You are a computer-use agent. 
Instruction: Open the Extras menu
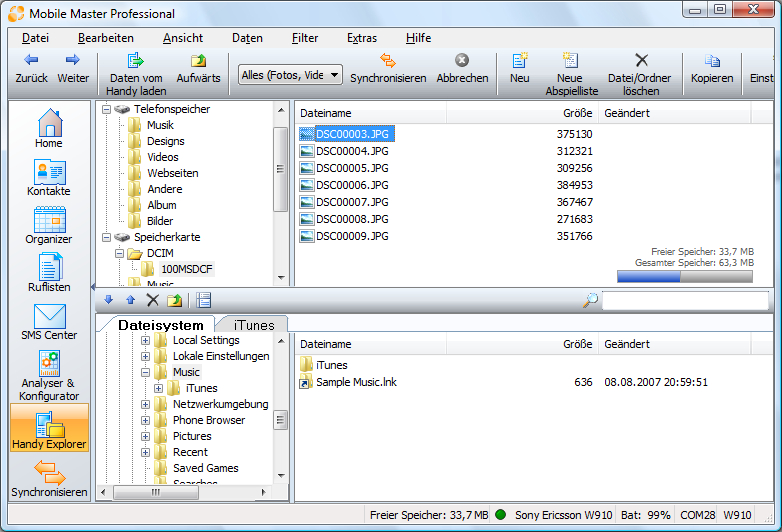pos(362,38)
